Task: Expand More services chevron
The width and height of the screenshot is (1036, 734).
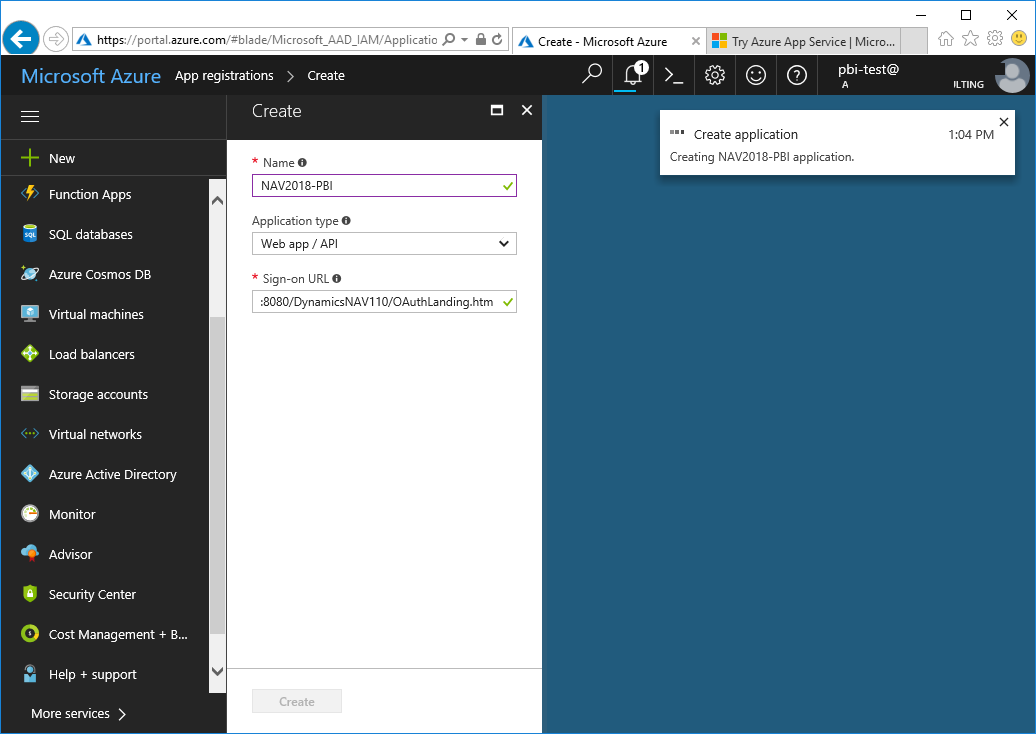Action: click(x=122, y=714)
